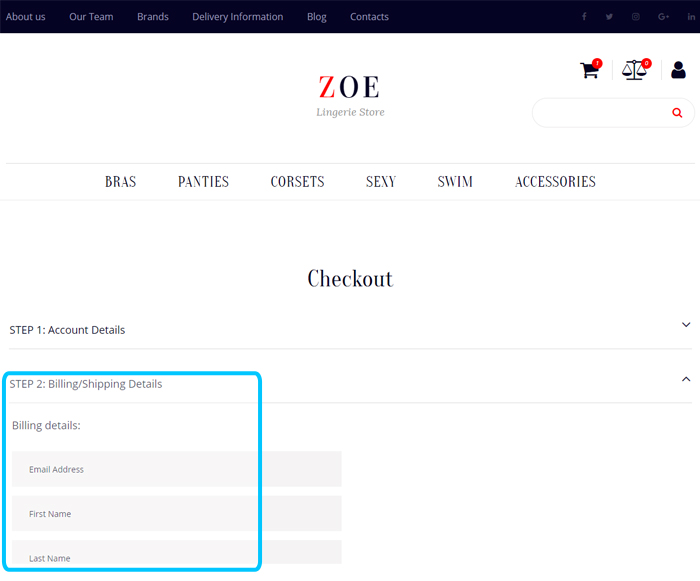Select the Checkout page heading
Screen dimensions: 700x581
coord(350,279)
